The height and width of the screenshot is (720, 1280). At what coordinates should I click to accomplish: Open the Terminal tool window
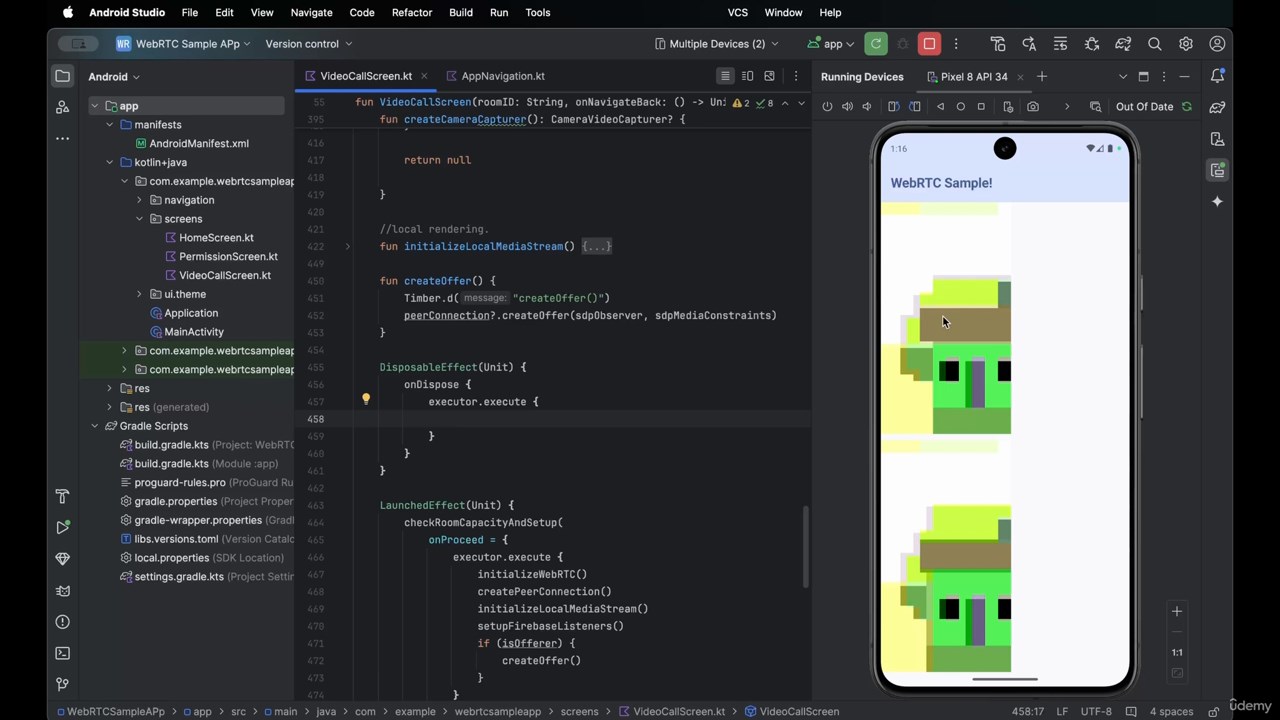coord(62,653)
